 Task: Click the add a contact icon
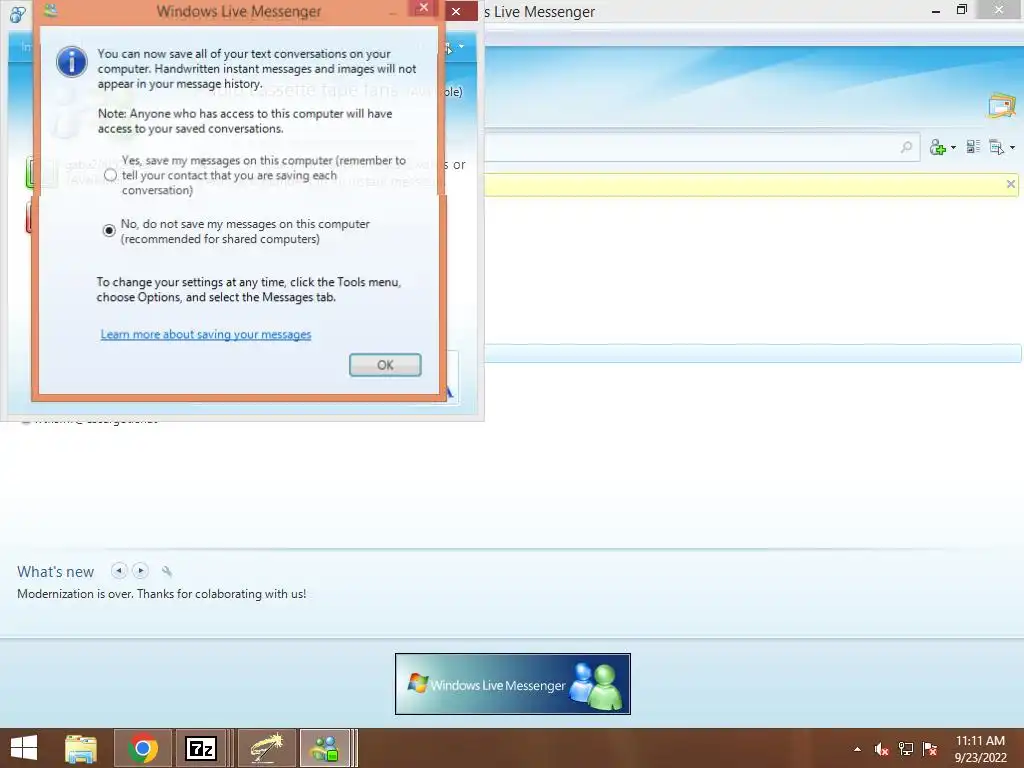click(938, 148)
